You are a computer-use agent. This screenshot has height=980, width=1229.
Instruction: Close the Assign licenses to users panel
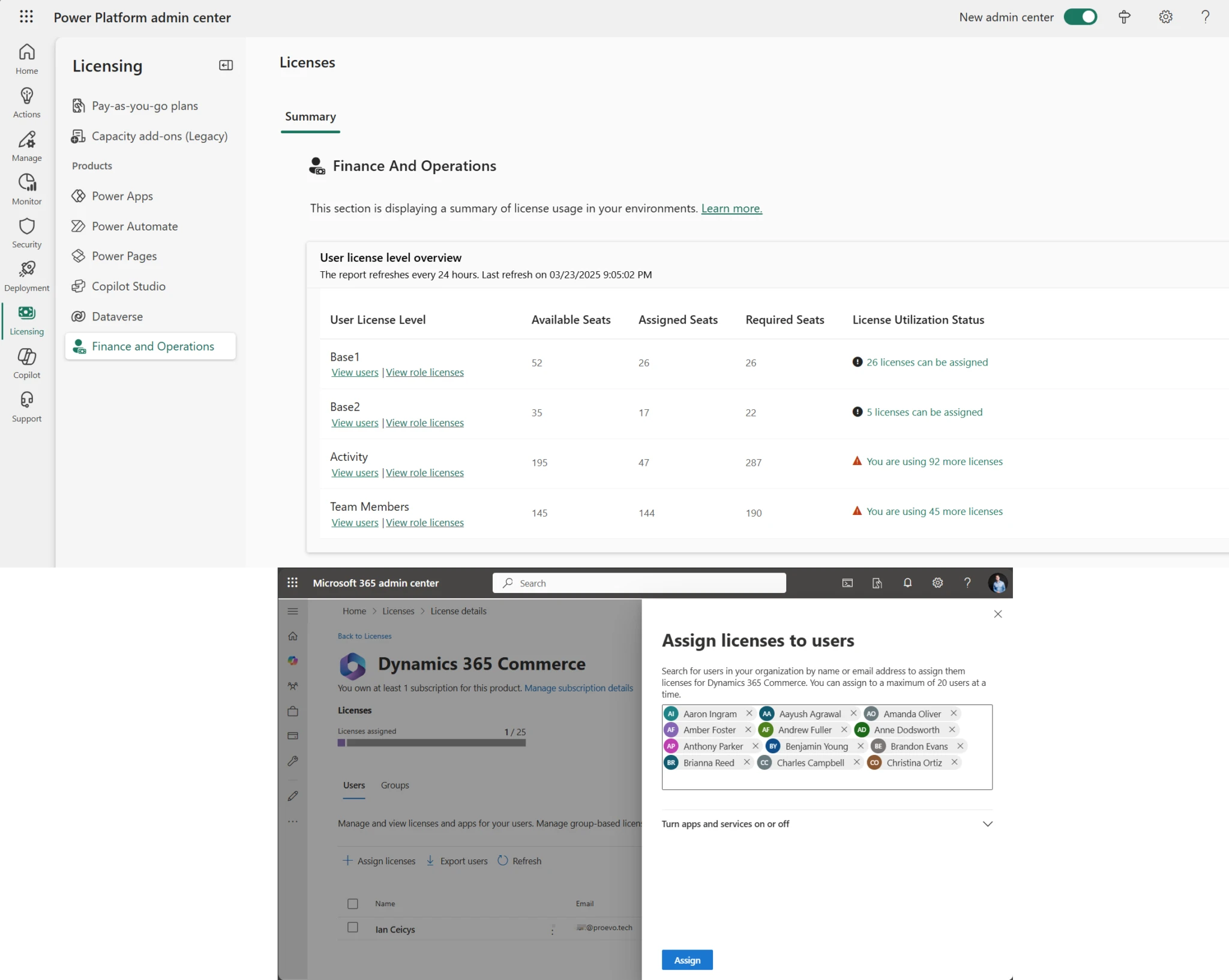click(x=998, y=614)
